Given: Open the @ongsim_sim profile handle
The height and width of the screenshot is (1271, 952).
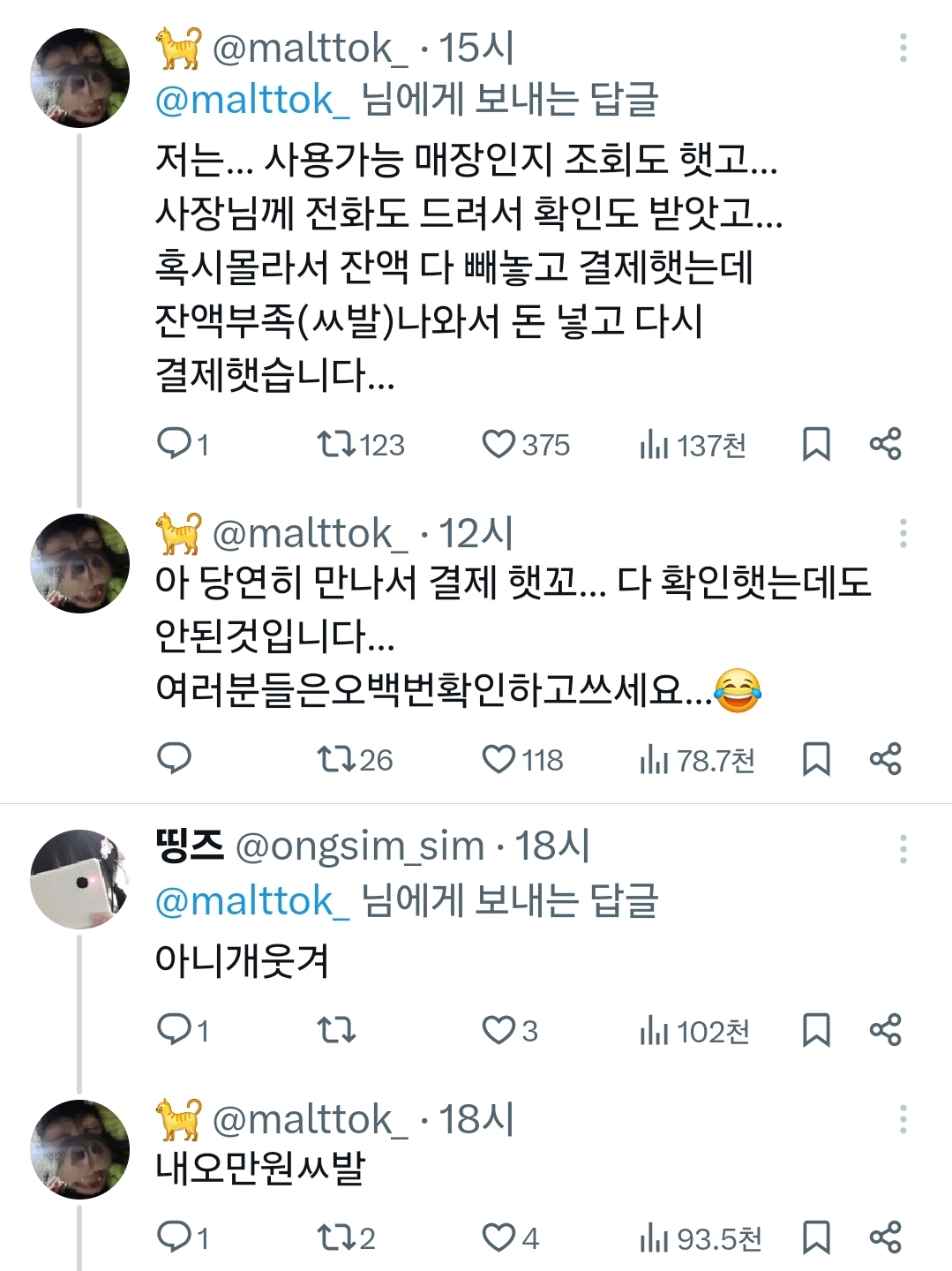Looking at the screenshot, I should pos(360,846).
